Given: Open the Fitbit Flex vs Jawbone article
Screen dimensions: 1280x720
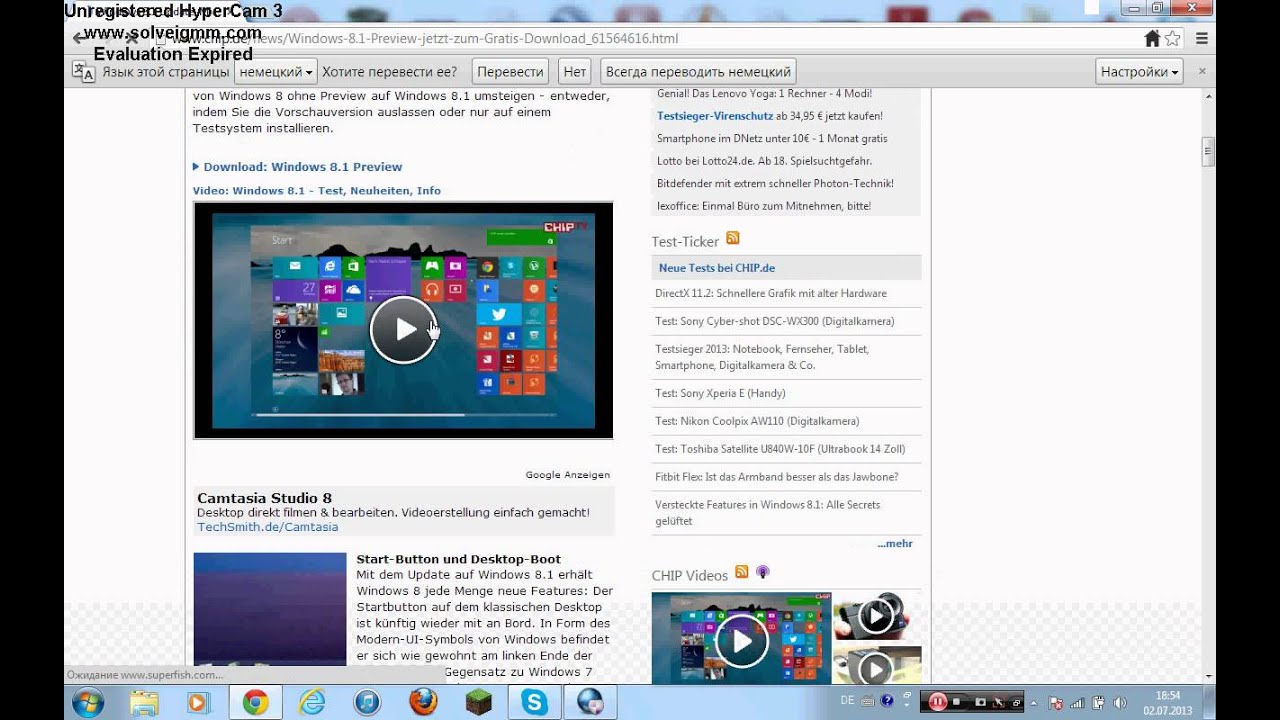Looking at the screenshot, I should 777,477.
